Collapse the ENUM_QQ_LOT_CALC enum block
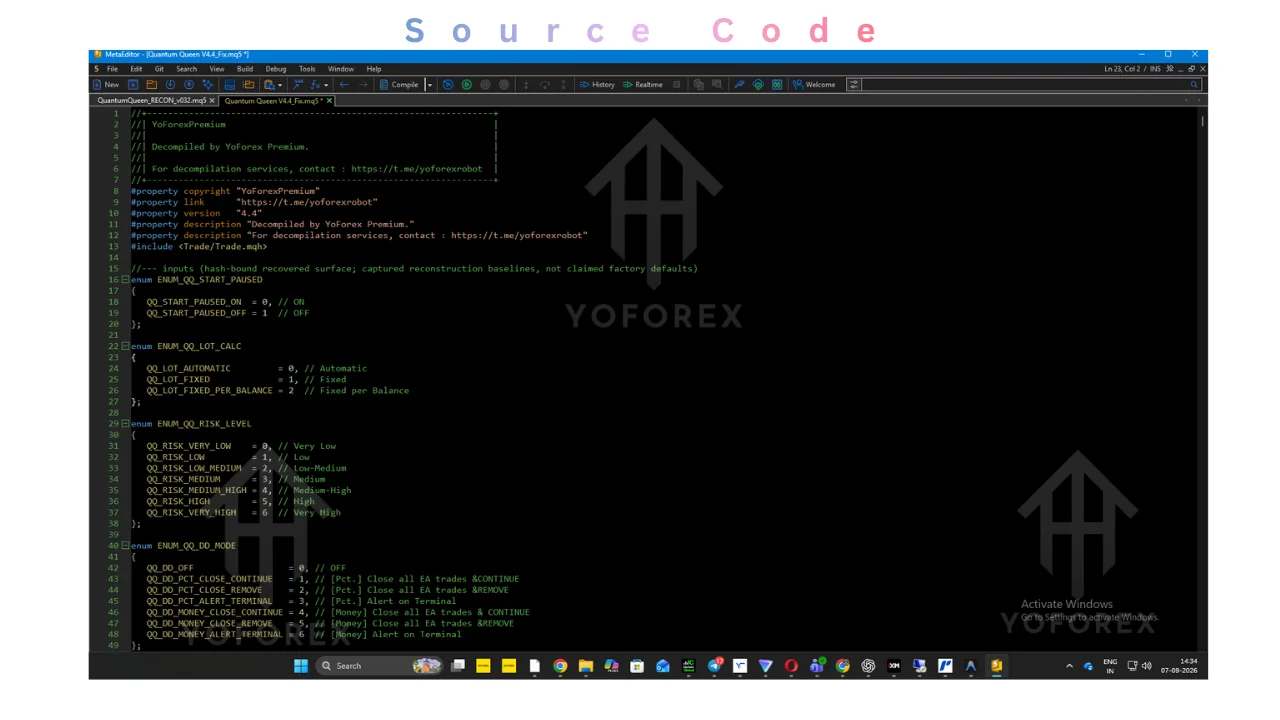This screenshot has height=720, width=1280. 126,346
